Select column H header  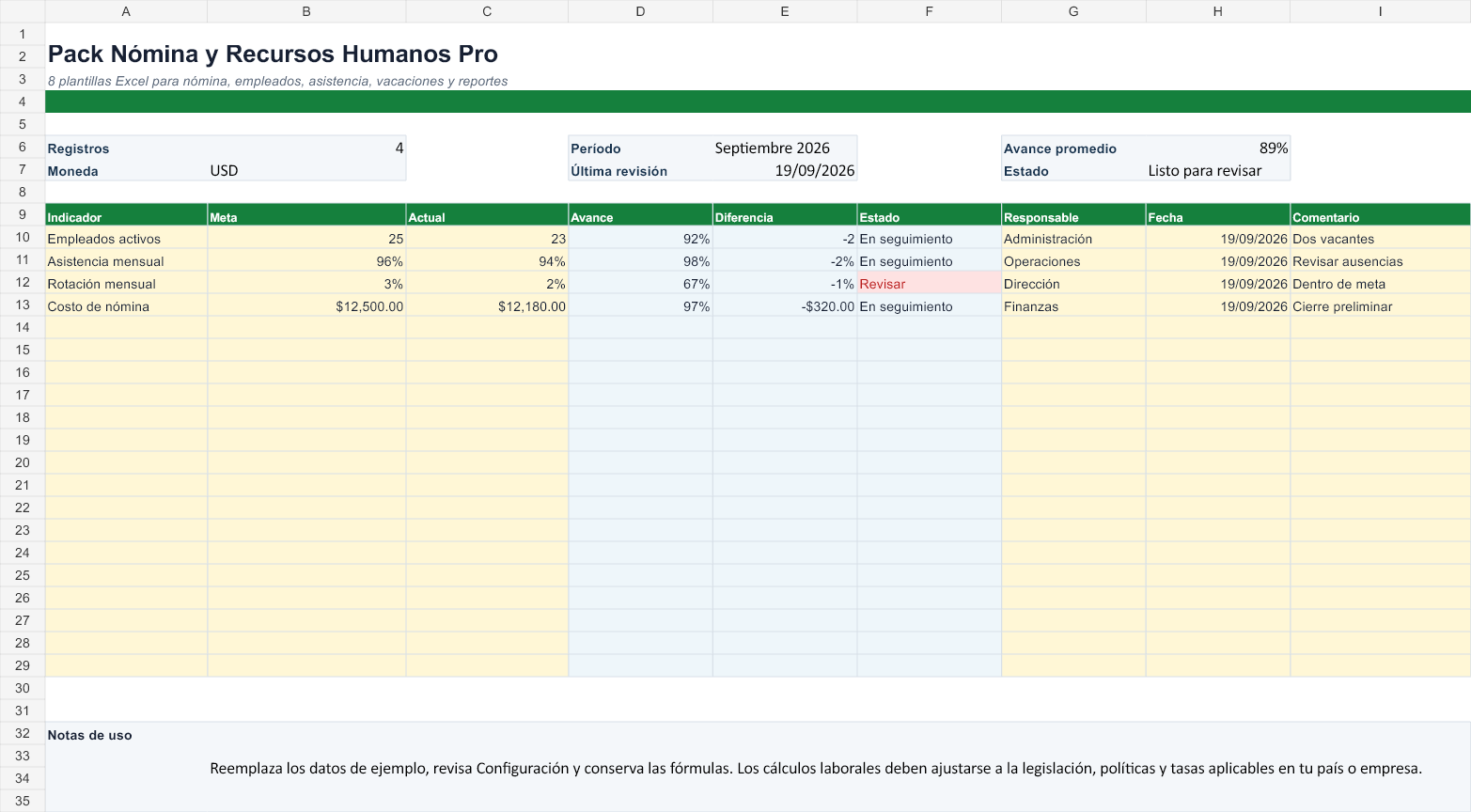coord(1217,11)
